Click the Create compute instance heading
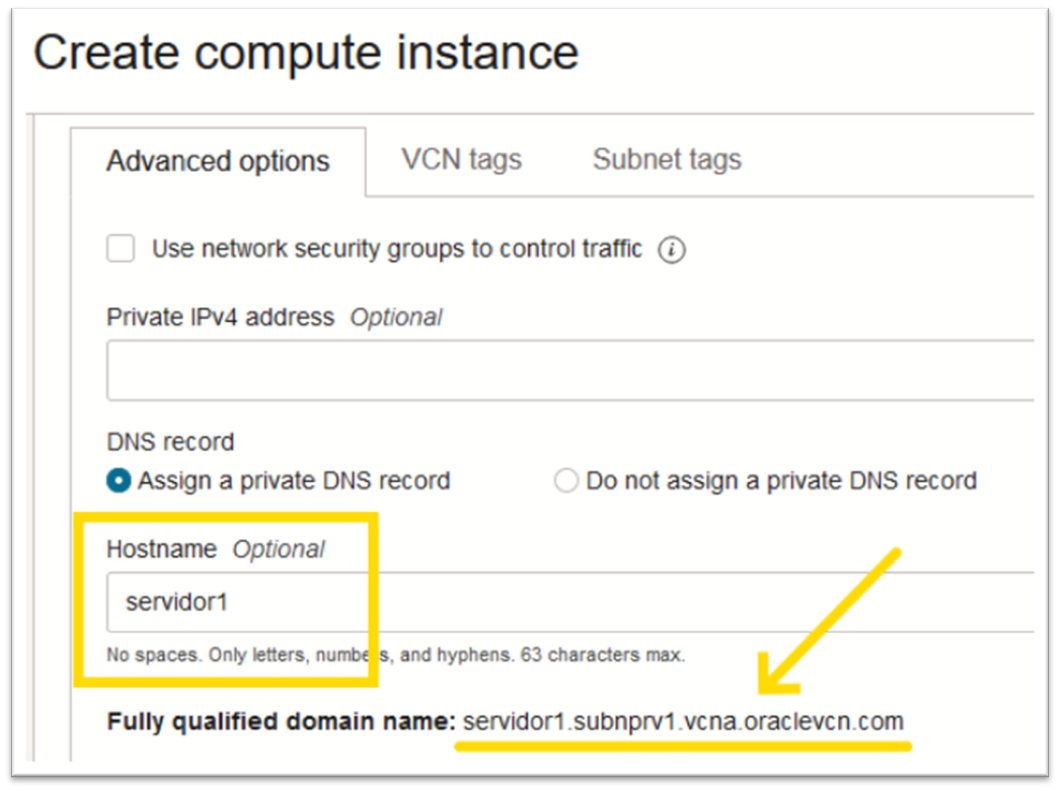This screenshot has height=791, width=1060. click(x=306, y=53)
